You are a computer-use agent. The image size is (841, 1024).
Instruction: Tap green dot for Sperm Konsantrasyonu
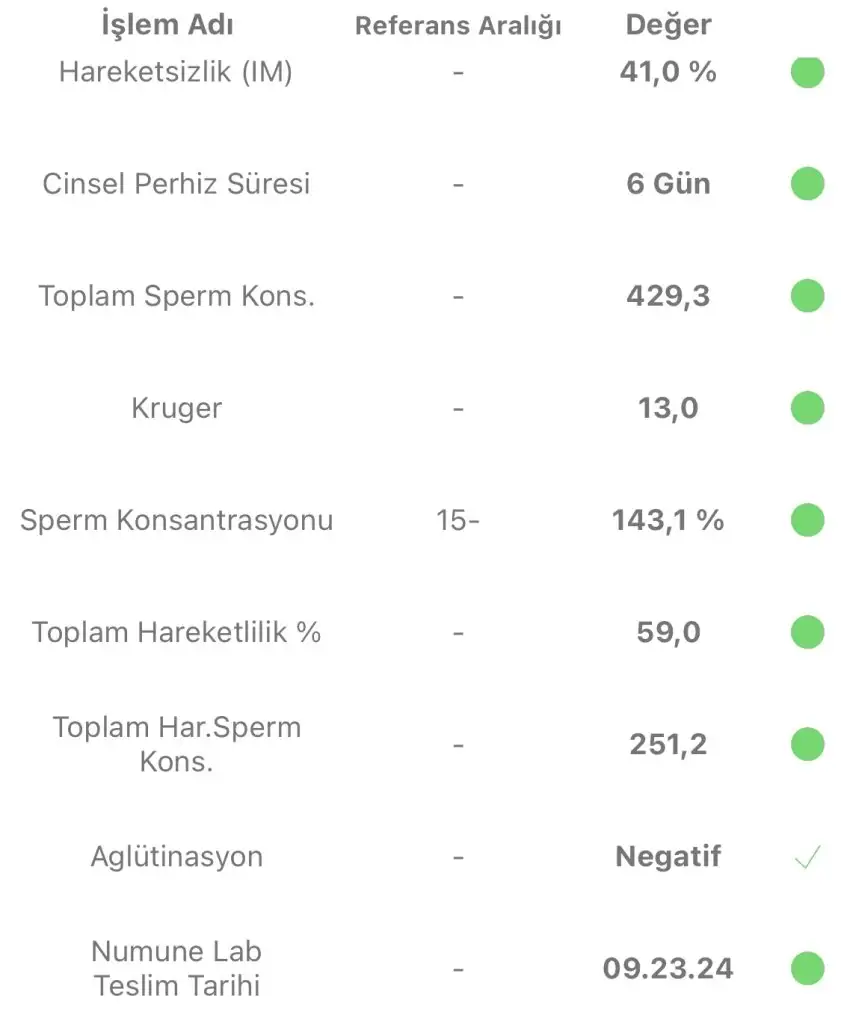(807, 520)
